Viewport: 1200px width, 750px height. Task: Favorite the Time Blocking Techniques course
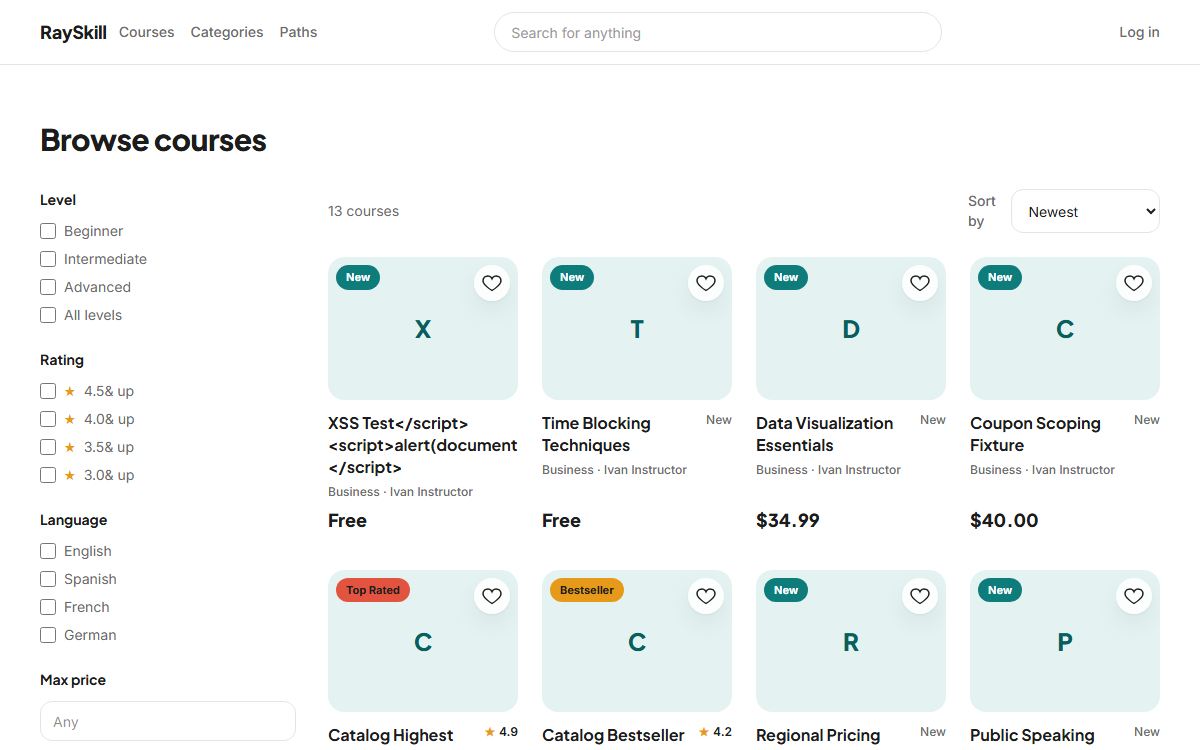coord(706,283)
